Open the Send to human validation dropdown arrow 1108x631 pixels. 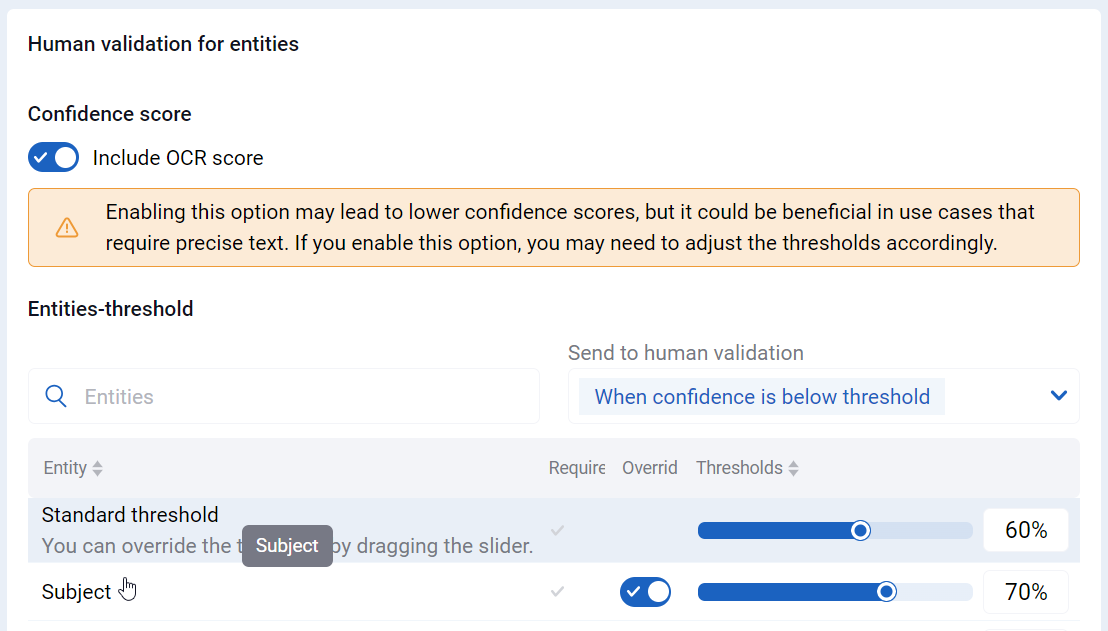1059,396
